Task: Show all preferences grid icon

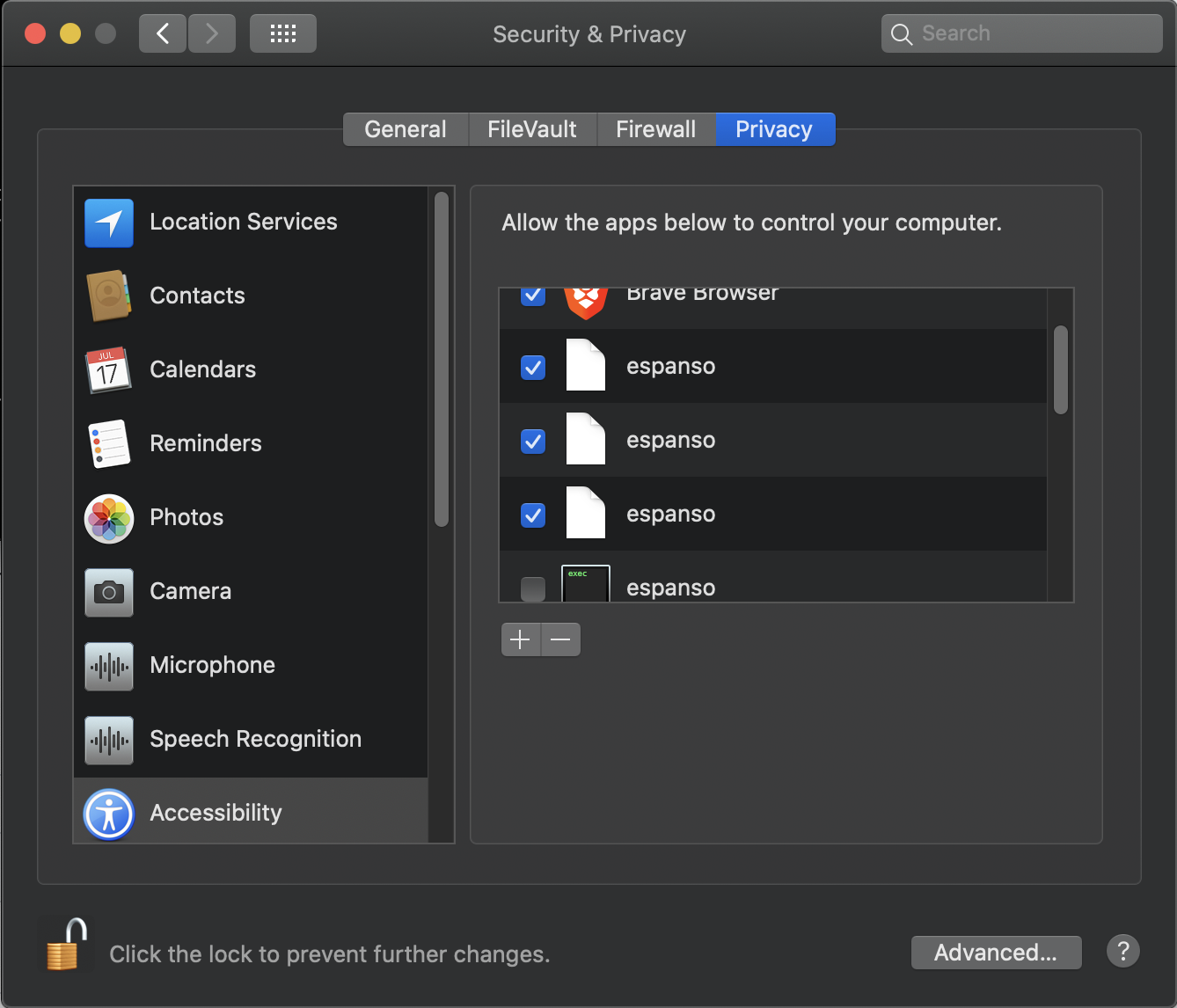Action: pyautogui.click(x=283, y=33)
